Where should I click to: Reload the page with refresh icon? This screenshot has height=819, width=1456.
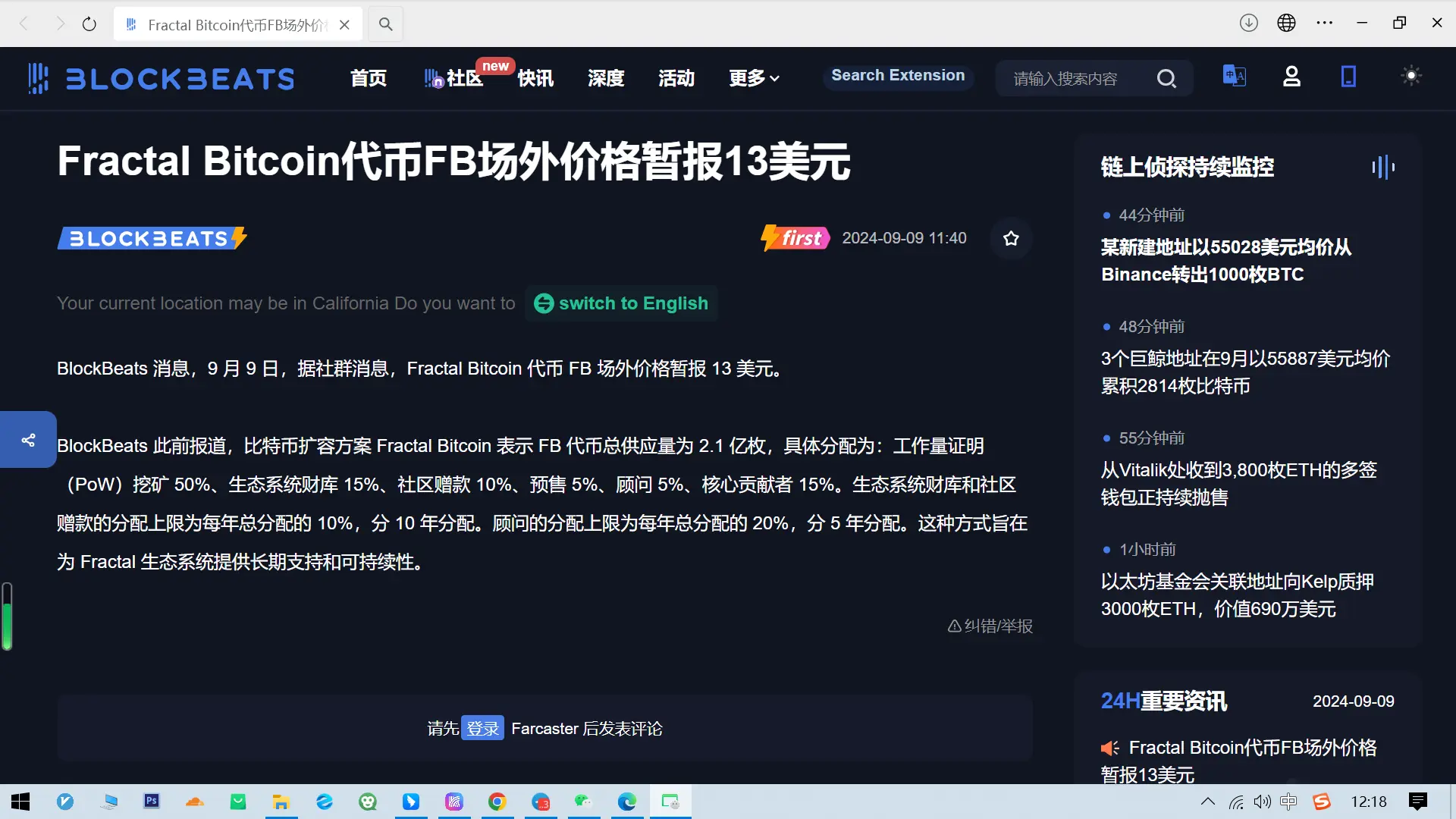pyautogui.click(x=89, y=24)
